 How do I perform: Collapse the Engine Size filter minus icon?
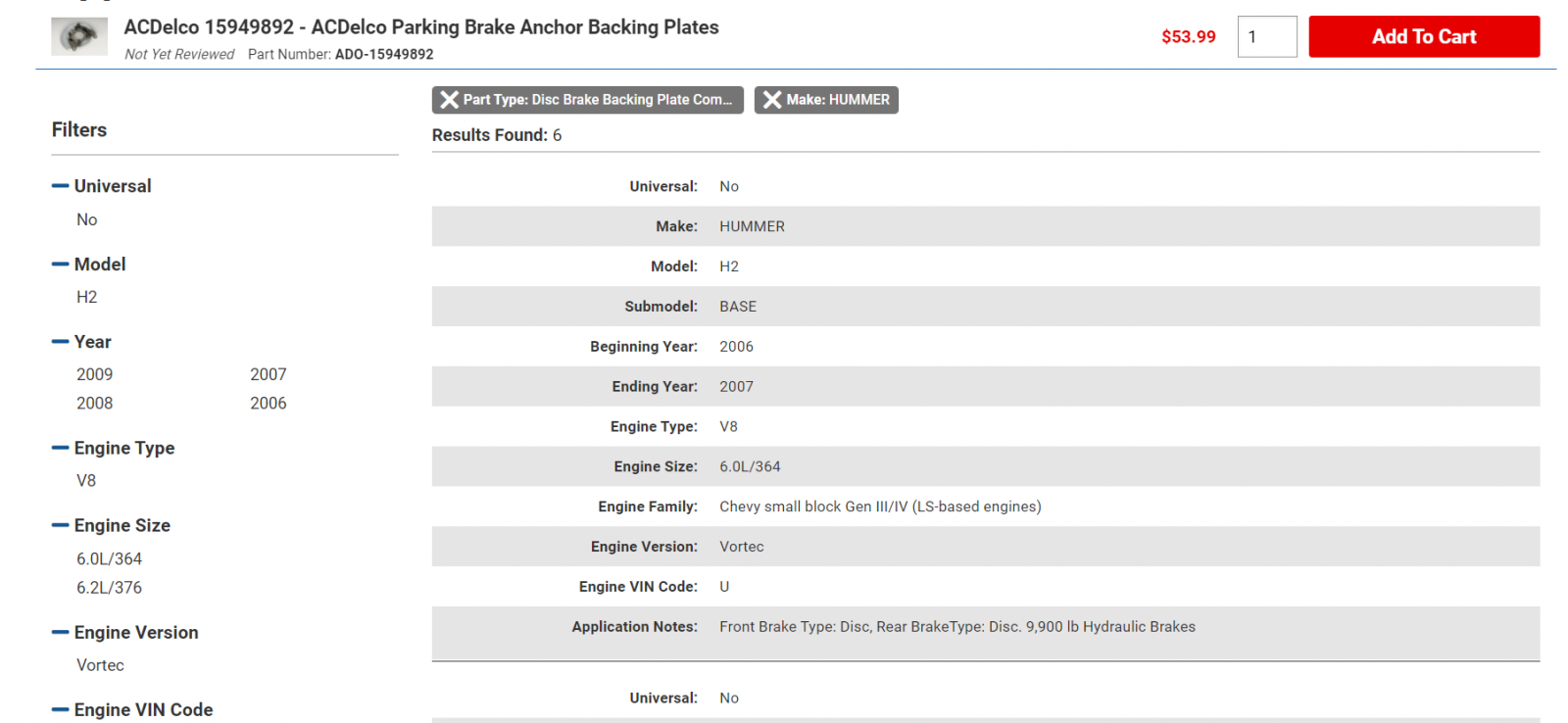click(x=60, y=526)
